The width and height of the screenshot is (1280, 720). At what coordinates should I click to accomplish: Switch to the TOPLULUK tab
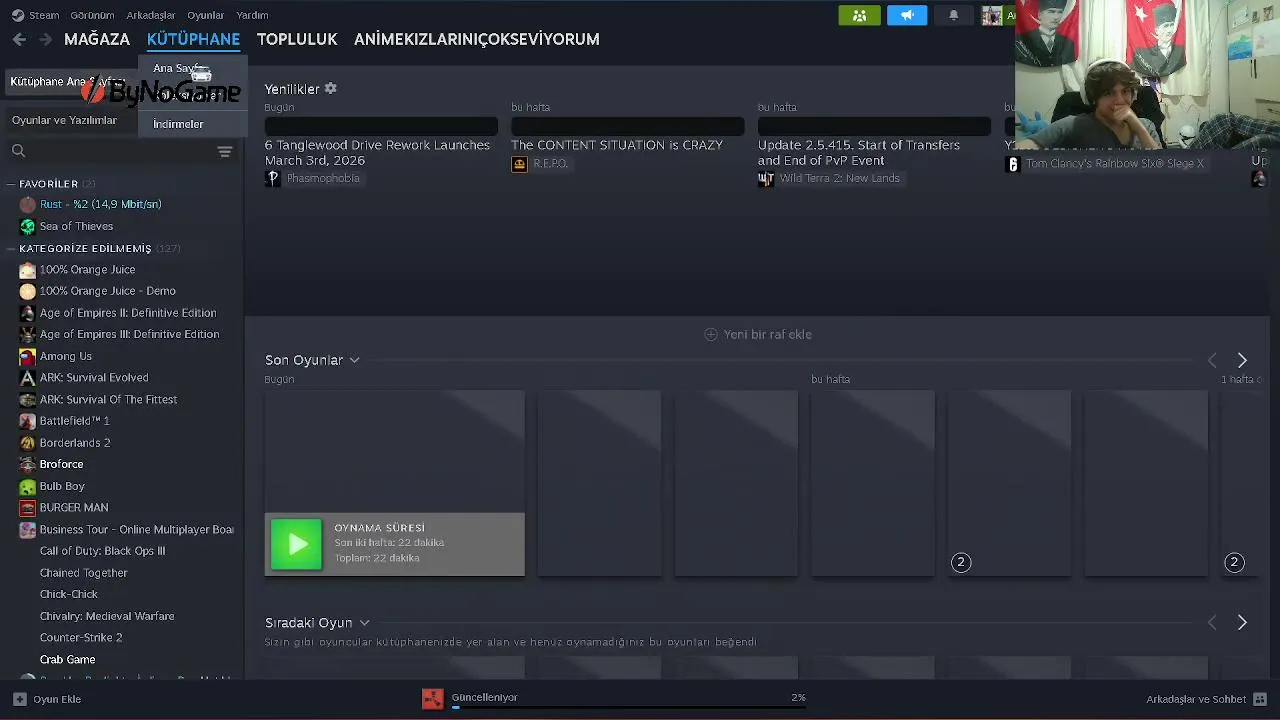pos(297,39)
